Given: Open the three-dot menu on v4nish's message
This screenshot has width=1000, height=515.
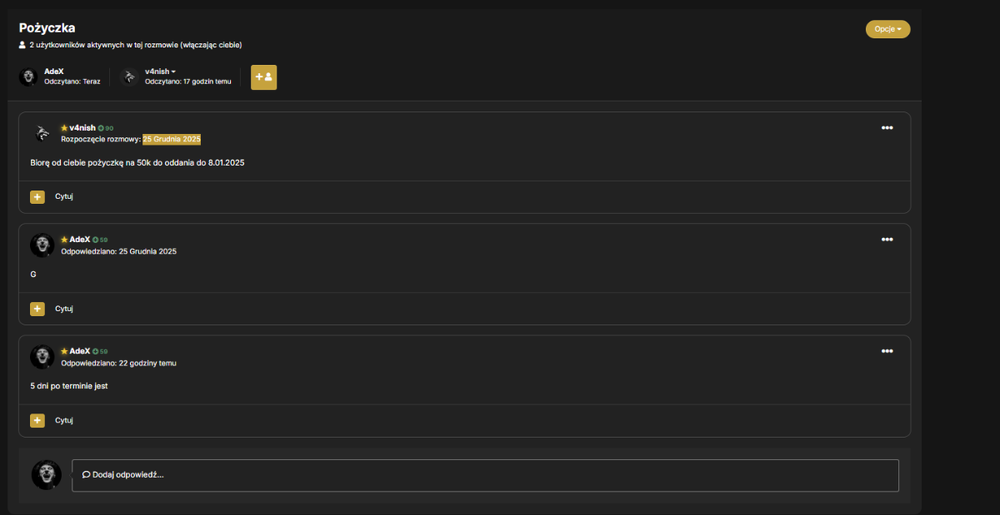Looking at the screenshot, I should [x=886, y=128].
